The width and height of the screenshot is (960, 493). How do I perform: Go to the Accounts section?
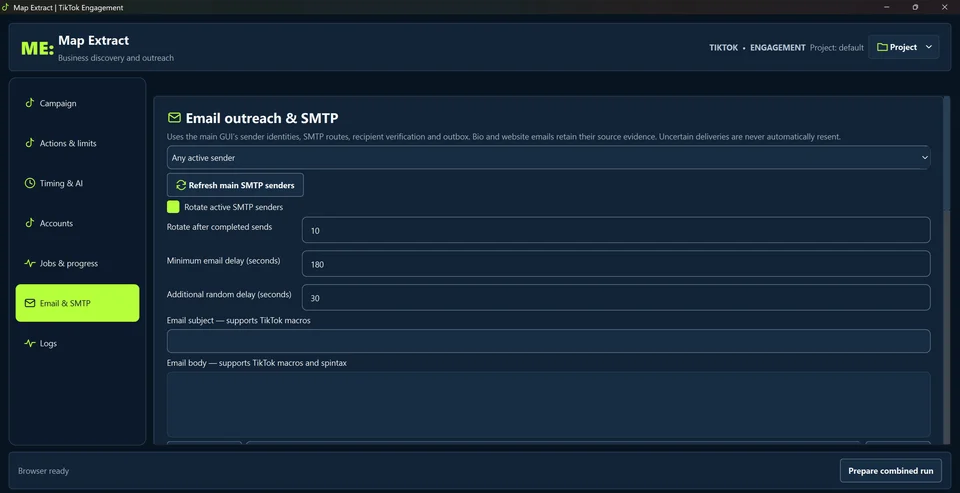(x=77, y=224)
